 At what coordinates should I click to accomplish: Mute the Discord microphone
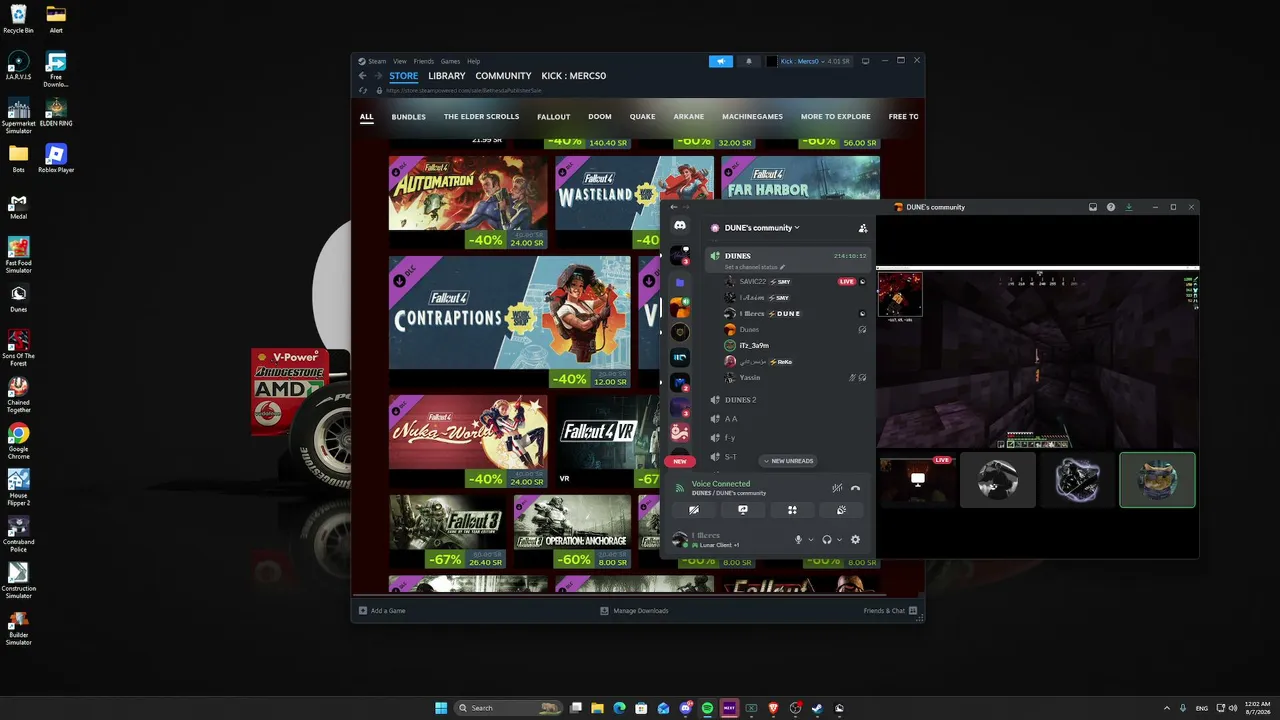(798, 540)
